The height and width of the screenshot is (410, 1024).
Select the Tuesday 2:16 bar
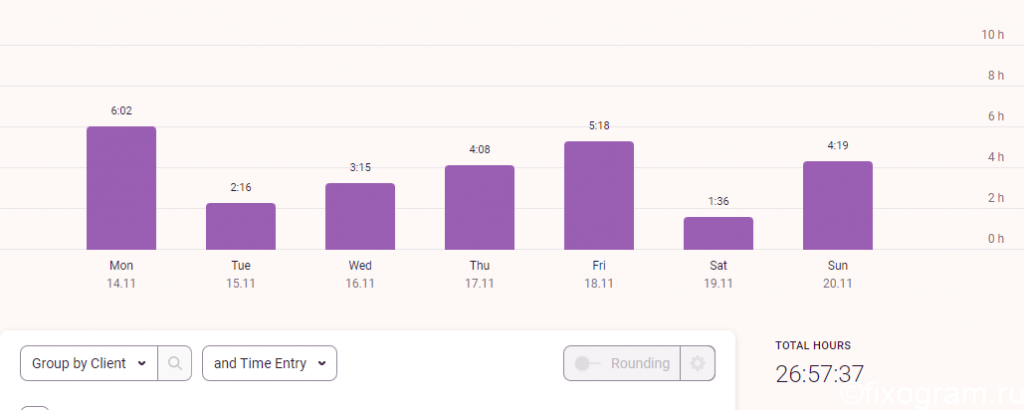coord(241,227)
